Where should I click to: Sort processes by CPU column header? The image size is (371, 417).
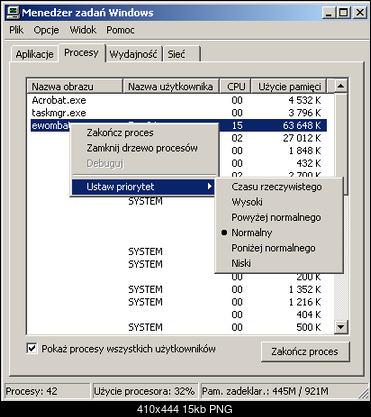pos(235,86)
